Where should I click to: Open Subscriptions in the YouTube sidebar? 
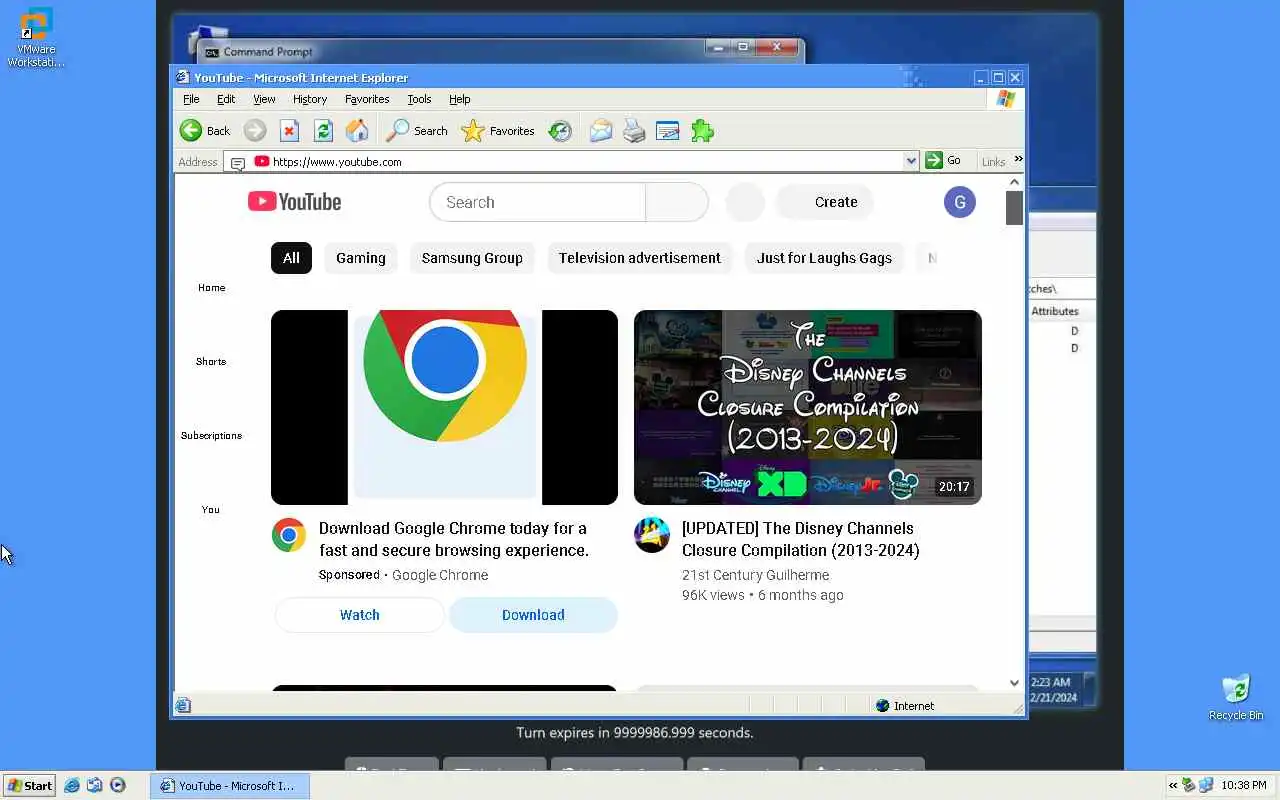coord(211,436)
